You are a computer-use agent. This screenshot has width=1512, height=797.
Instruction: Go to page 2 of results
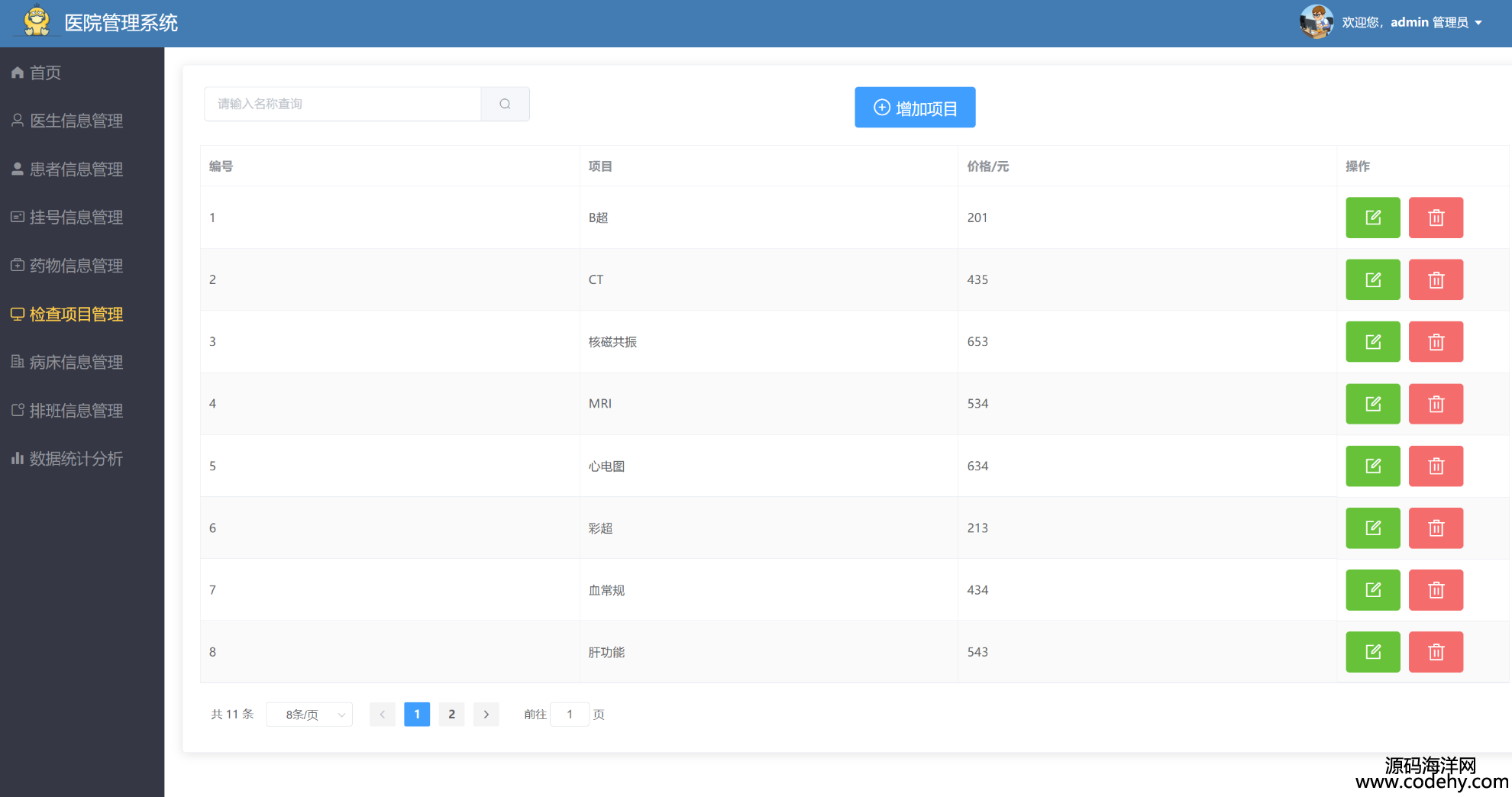click(451, 715)
